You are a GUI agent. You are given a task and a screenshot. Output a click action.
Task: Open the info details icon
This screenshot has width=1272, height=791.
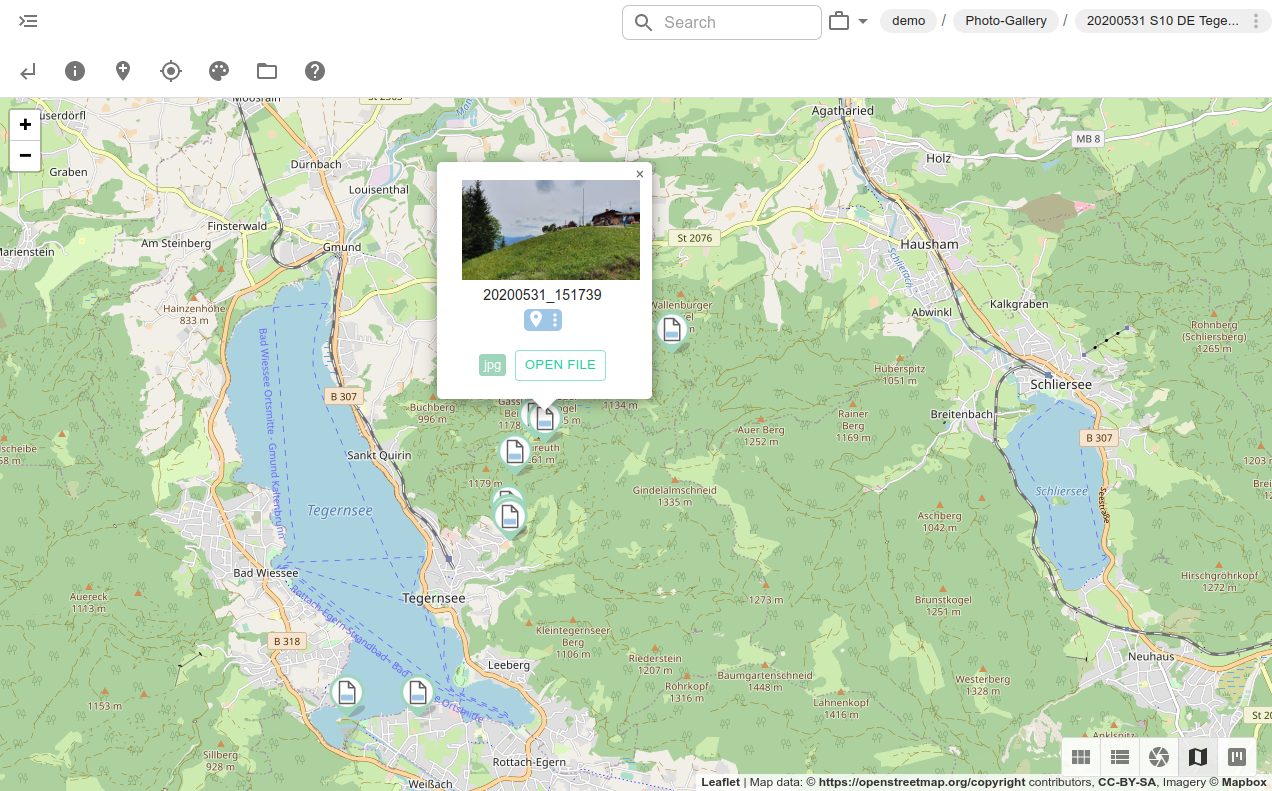(x=75, y=71)
